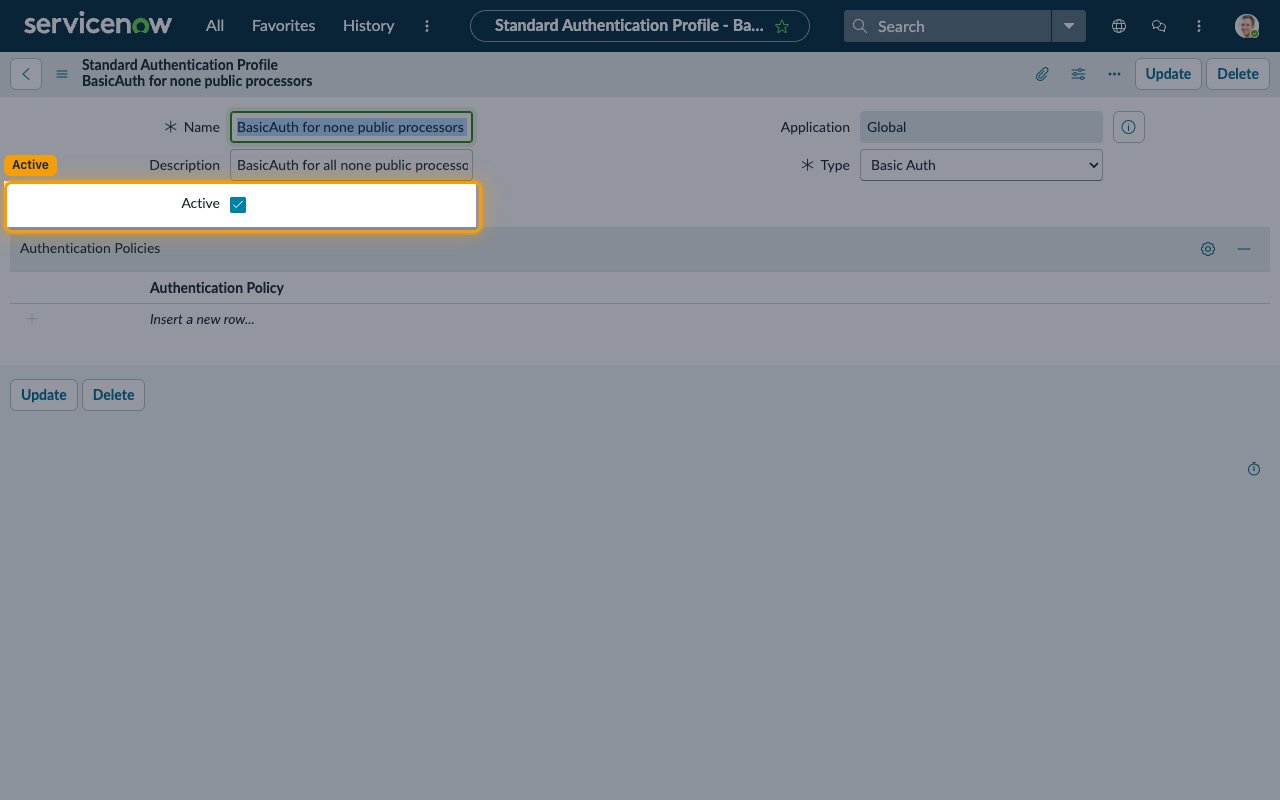Open more form options ellipsis
This screenshot has height=800, width=1280.
pos(1114,74)
